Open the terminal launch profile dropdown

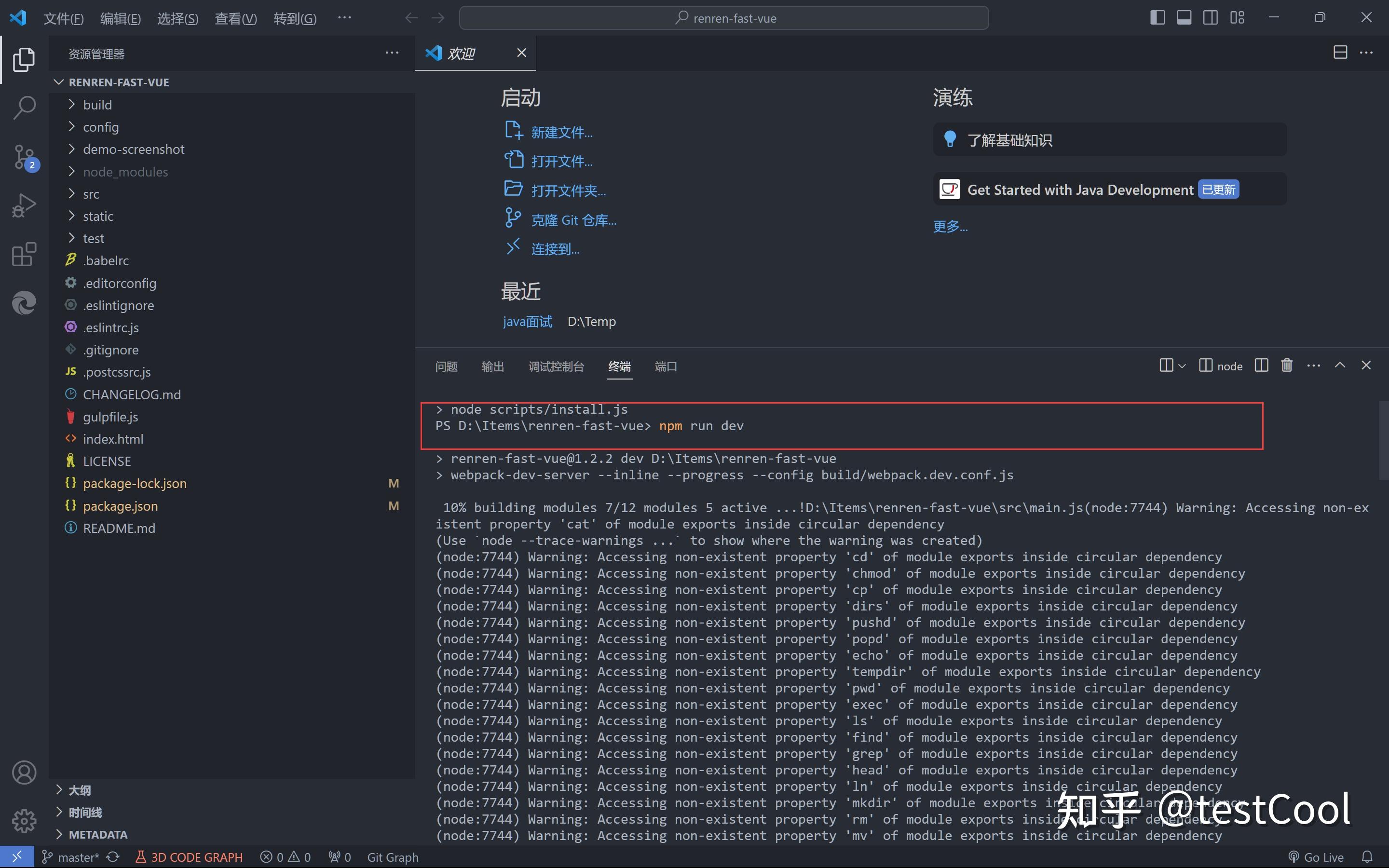[x=1181, y=366]
